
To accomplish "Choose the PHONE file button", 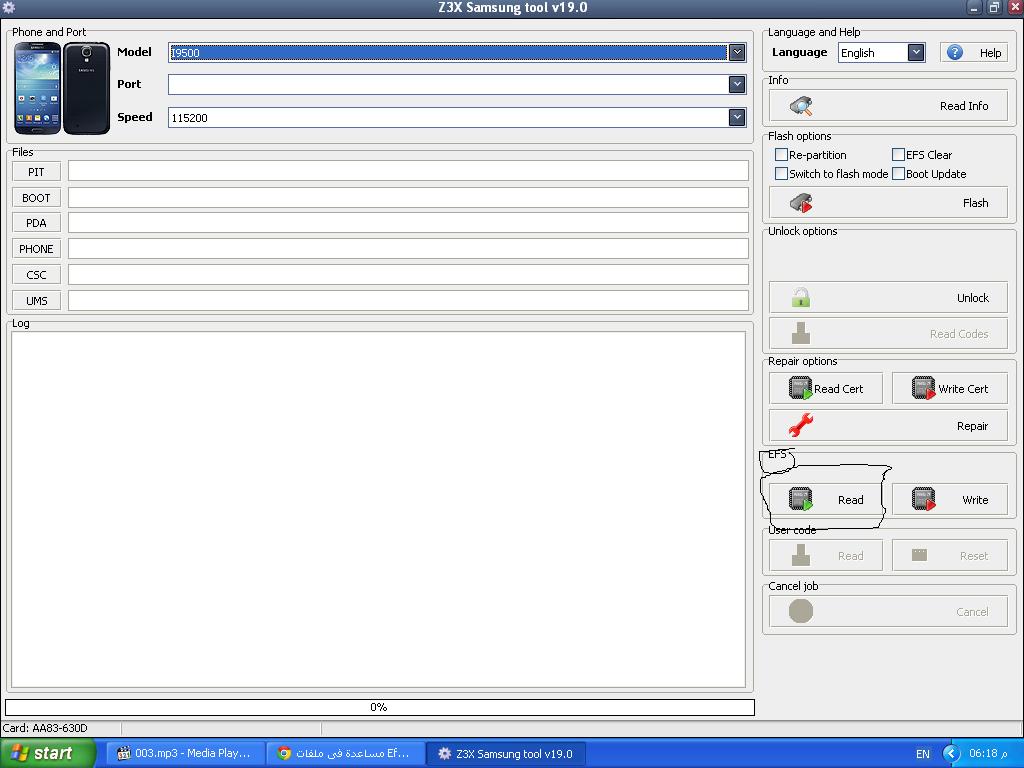I will pos(36,249).
